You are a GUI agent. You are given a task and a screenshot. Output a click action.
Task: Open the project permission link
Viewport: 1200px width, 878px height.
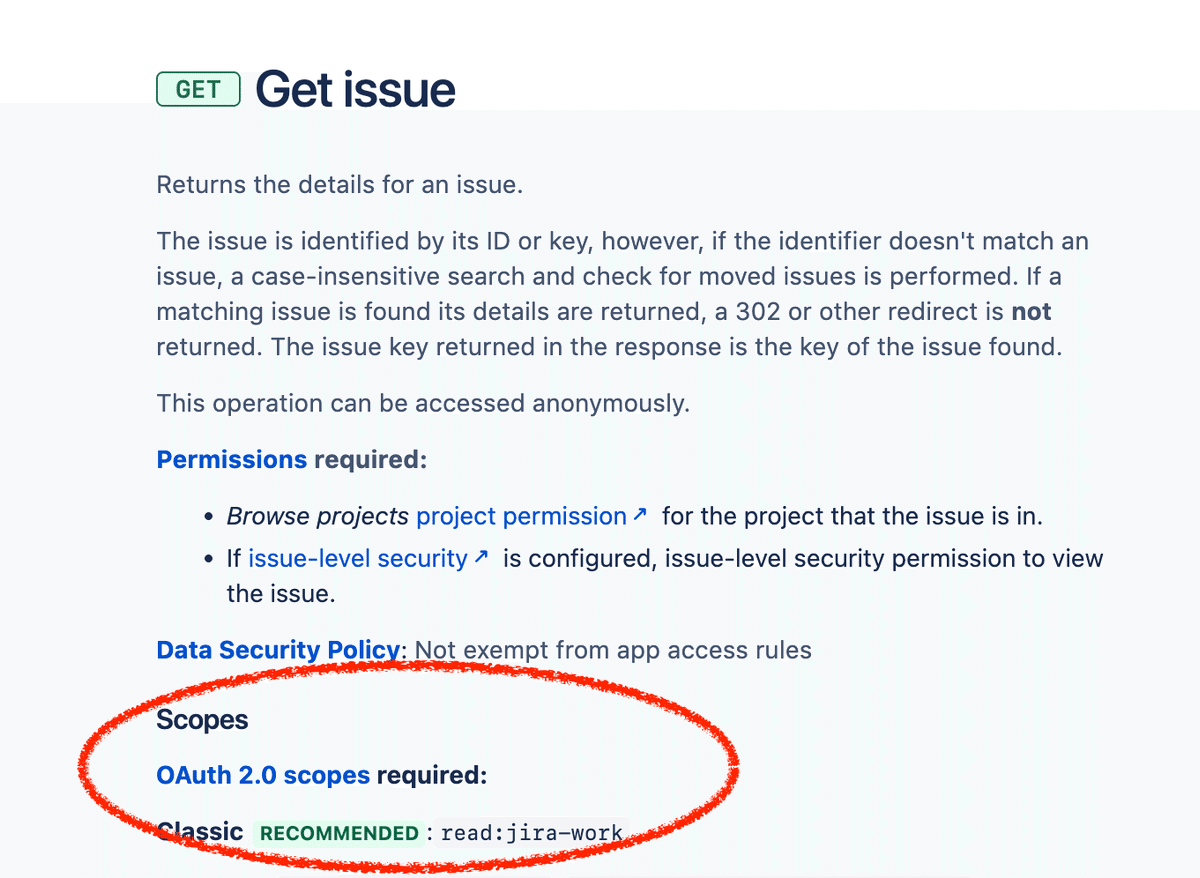(521, 516)
